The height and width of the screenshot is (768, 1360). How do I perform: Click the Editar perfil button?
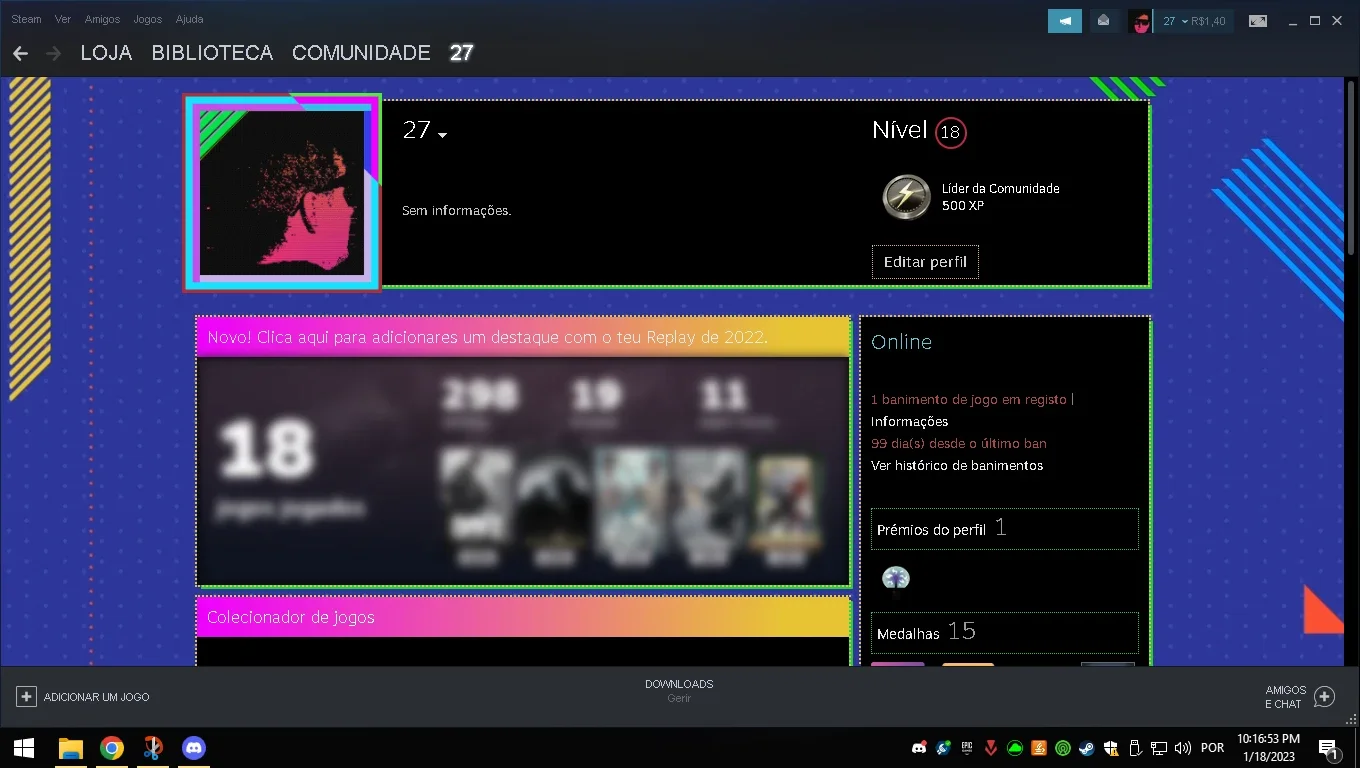point(925,262)
